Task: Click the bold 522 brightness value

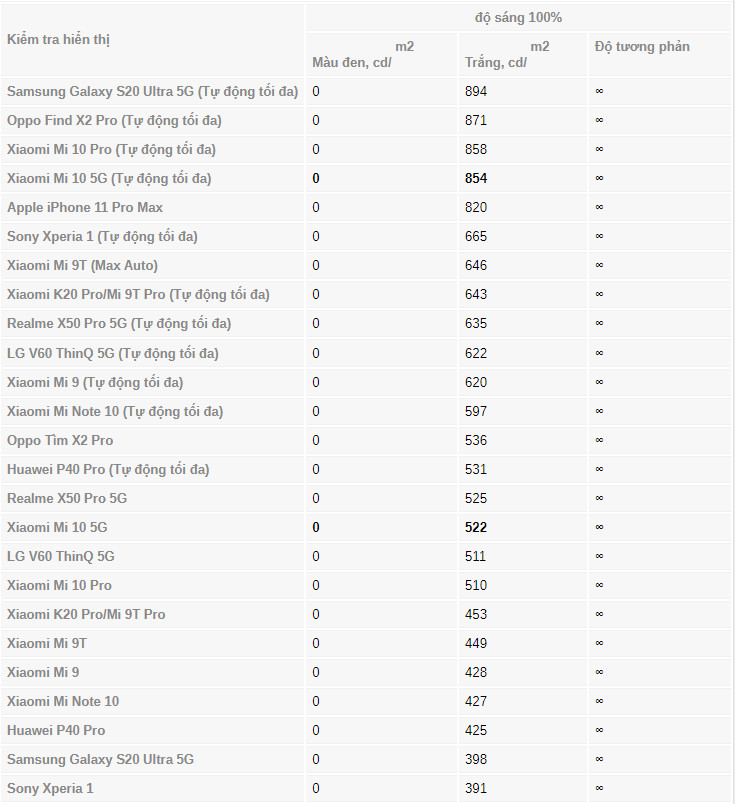Action: pyautogui.click(x=476, y=527)
